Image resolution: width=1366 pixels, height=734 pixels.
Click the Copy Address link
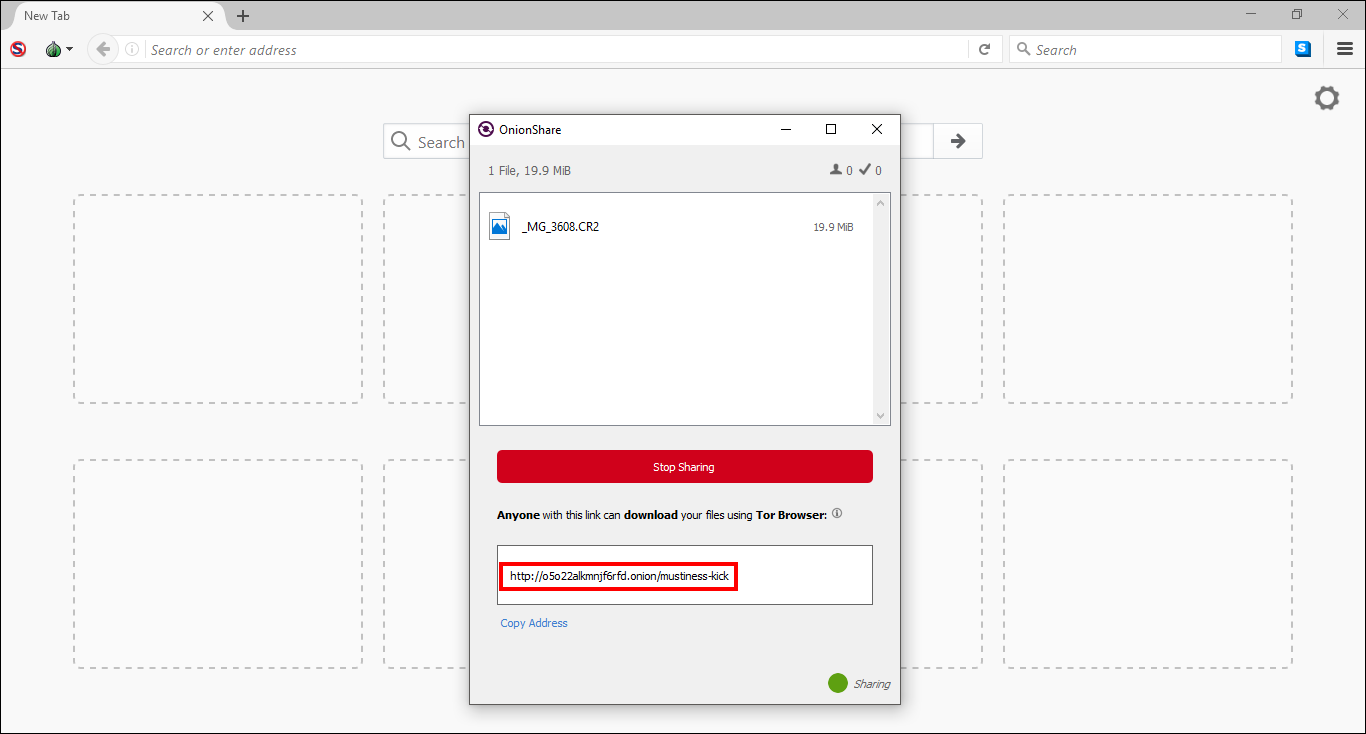point(534,623)
